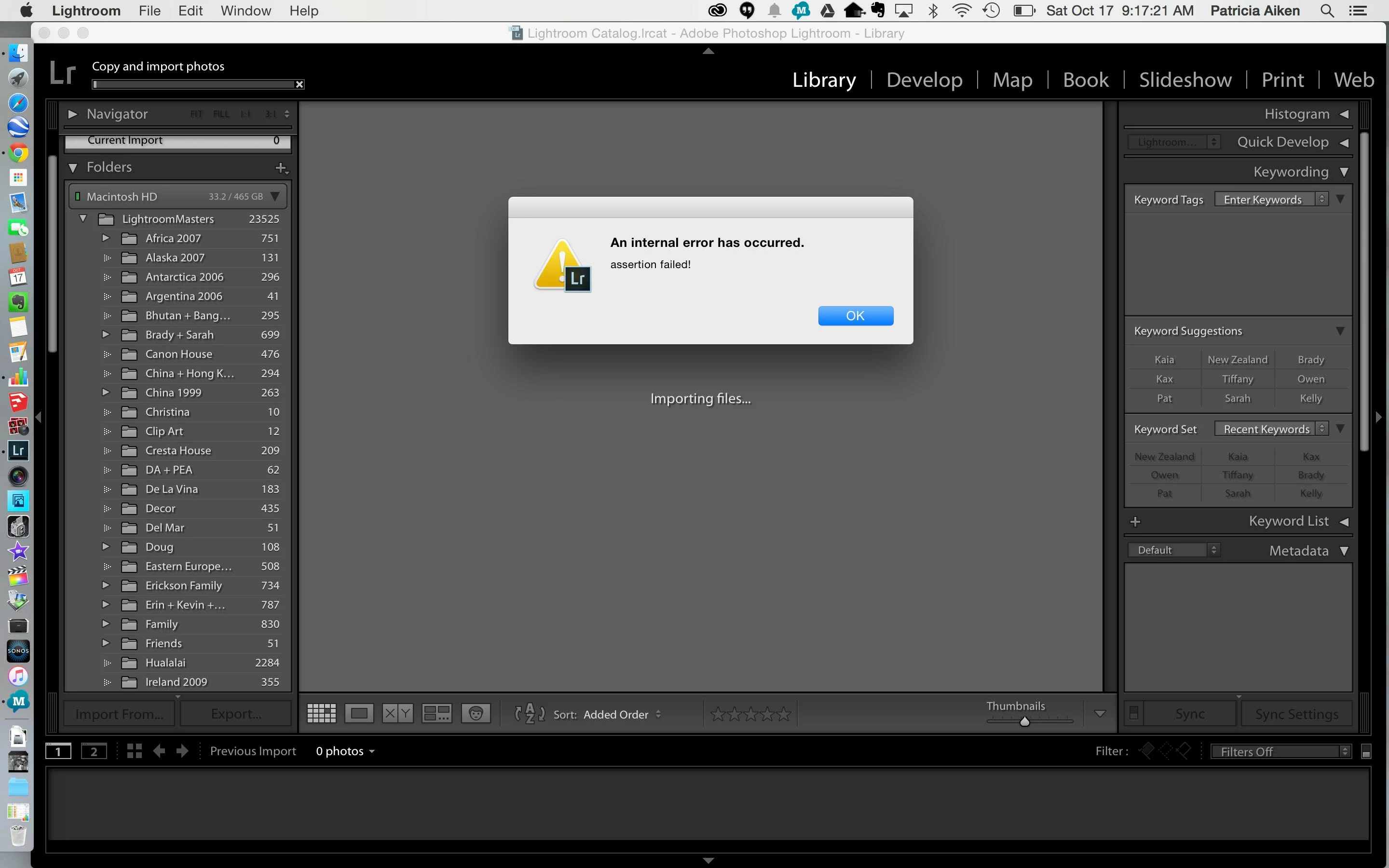Adjust the Thumbnails size slider
Screen dimensions: 1389x868
point(1024,721)
